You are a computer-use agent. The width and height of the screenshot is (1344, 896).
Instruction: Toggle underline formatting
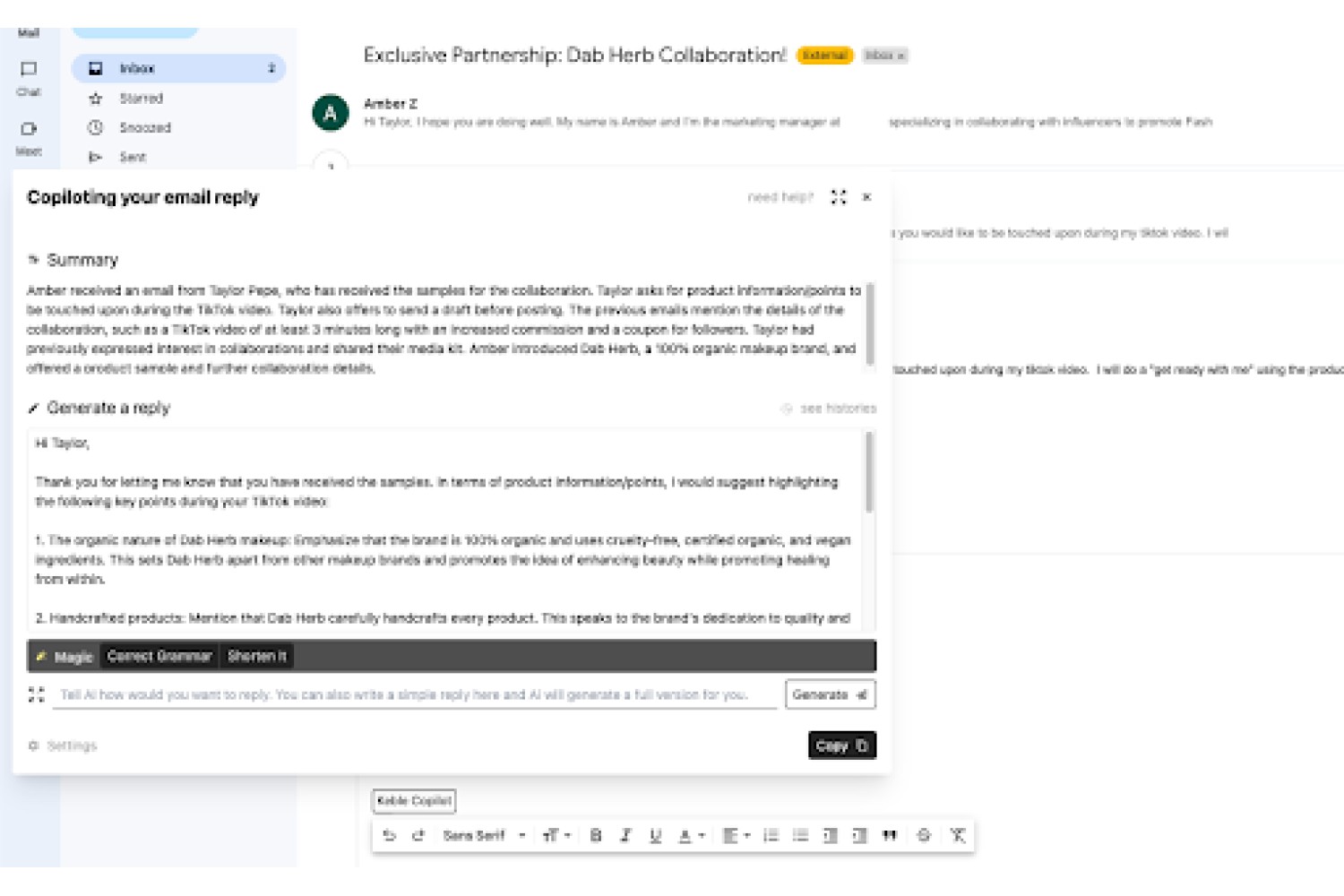coord(655,836)
